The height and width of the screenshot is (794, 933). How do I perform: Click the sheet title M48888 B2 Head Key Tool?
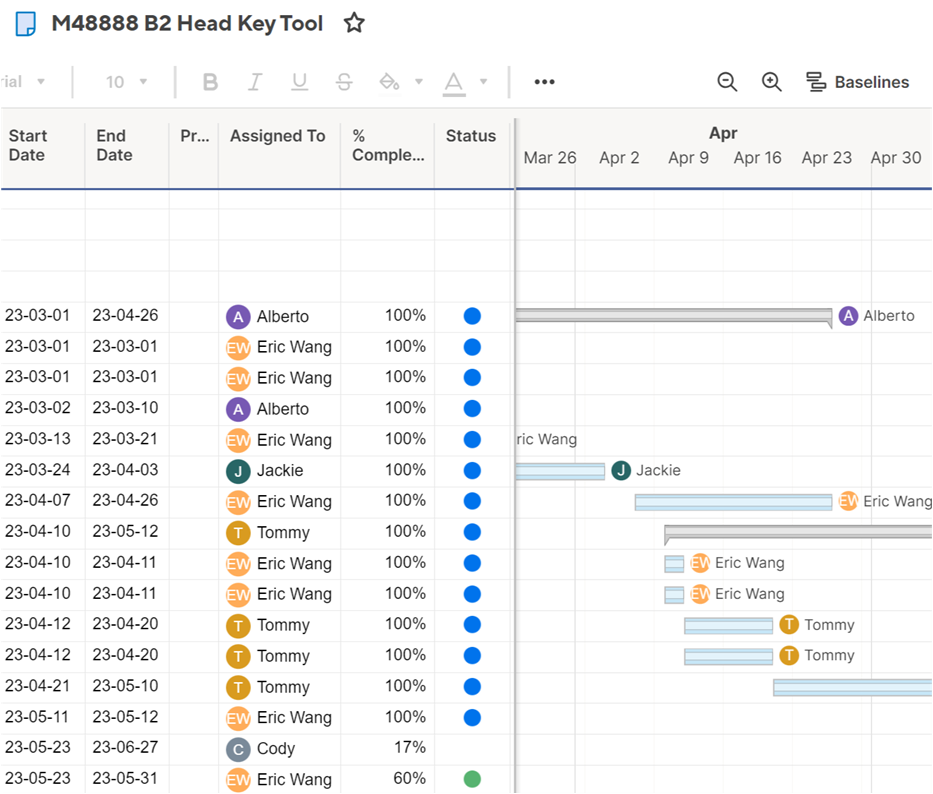187,23
